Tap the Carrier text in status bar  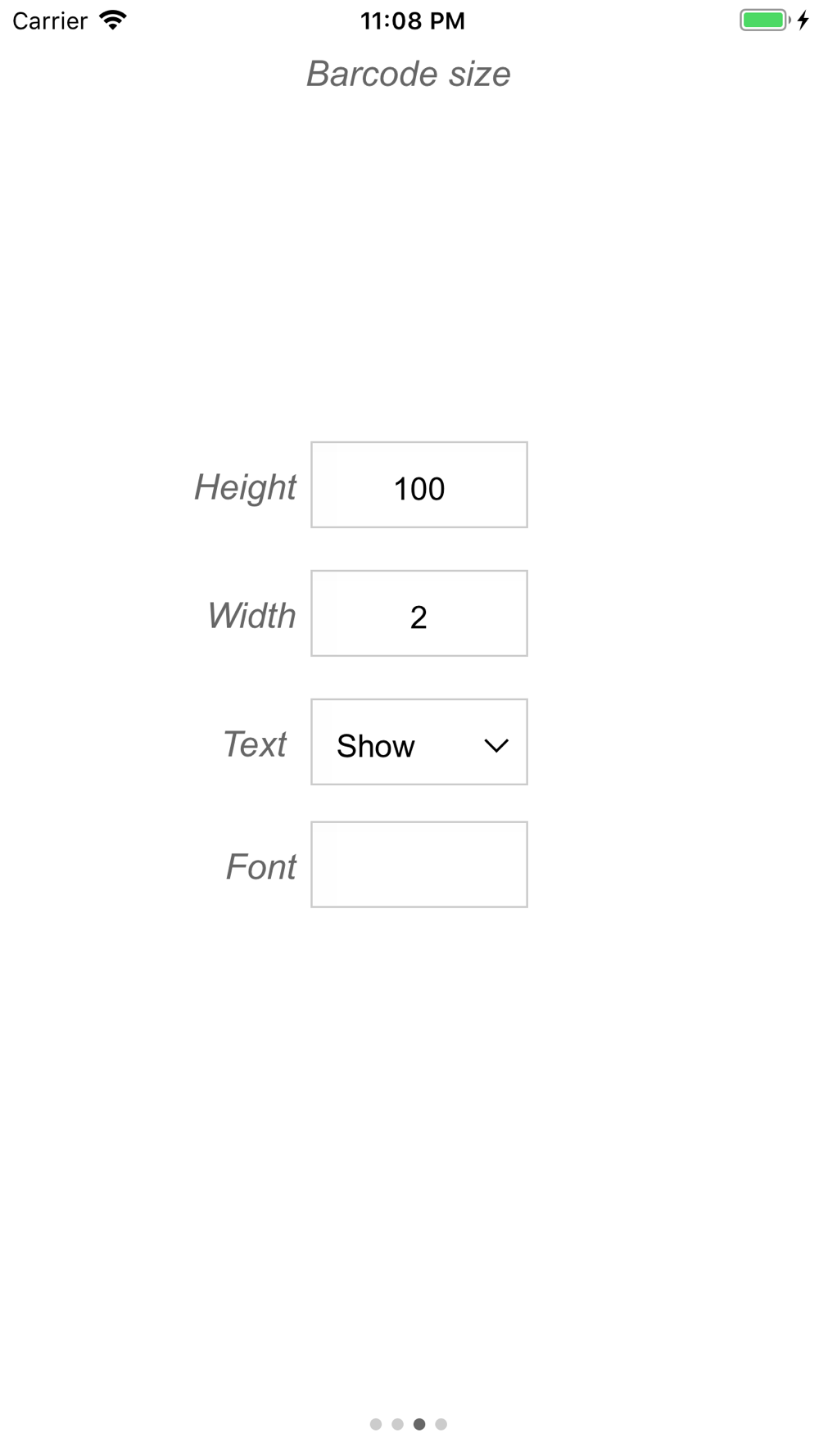click(50, 20)
